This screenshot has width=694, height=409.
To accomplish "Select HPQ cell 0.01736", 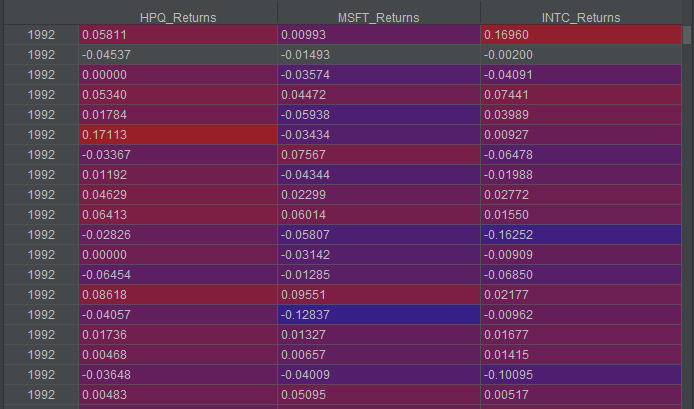I will pyautogui.click(x=178, y=335).
